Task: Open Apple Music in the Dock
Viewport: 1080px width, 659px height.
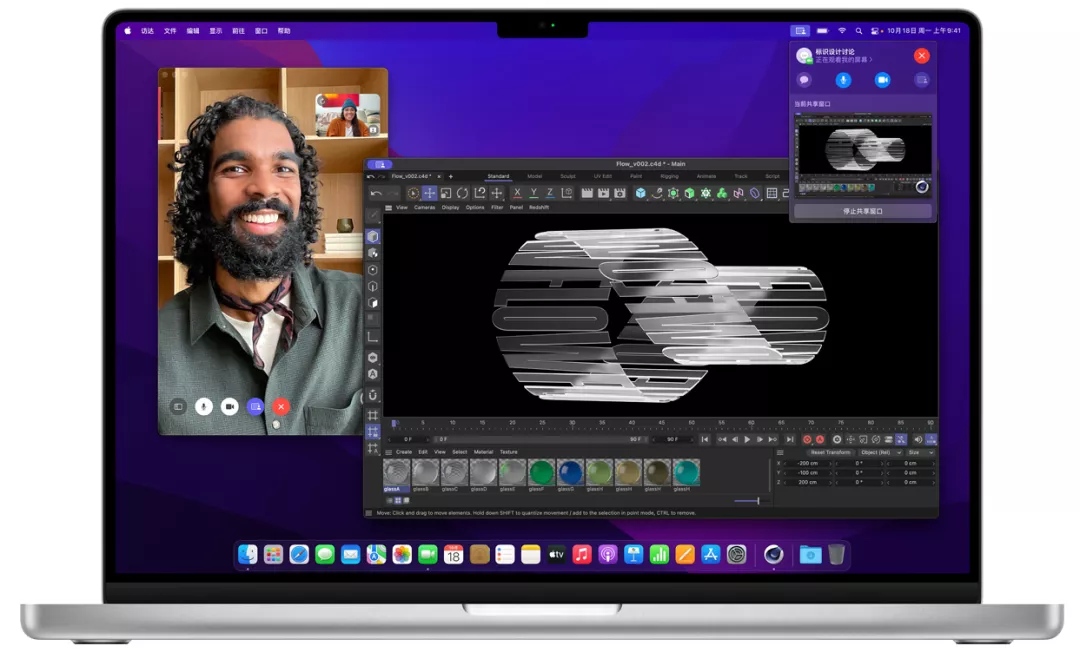Action: click(582, 554)
